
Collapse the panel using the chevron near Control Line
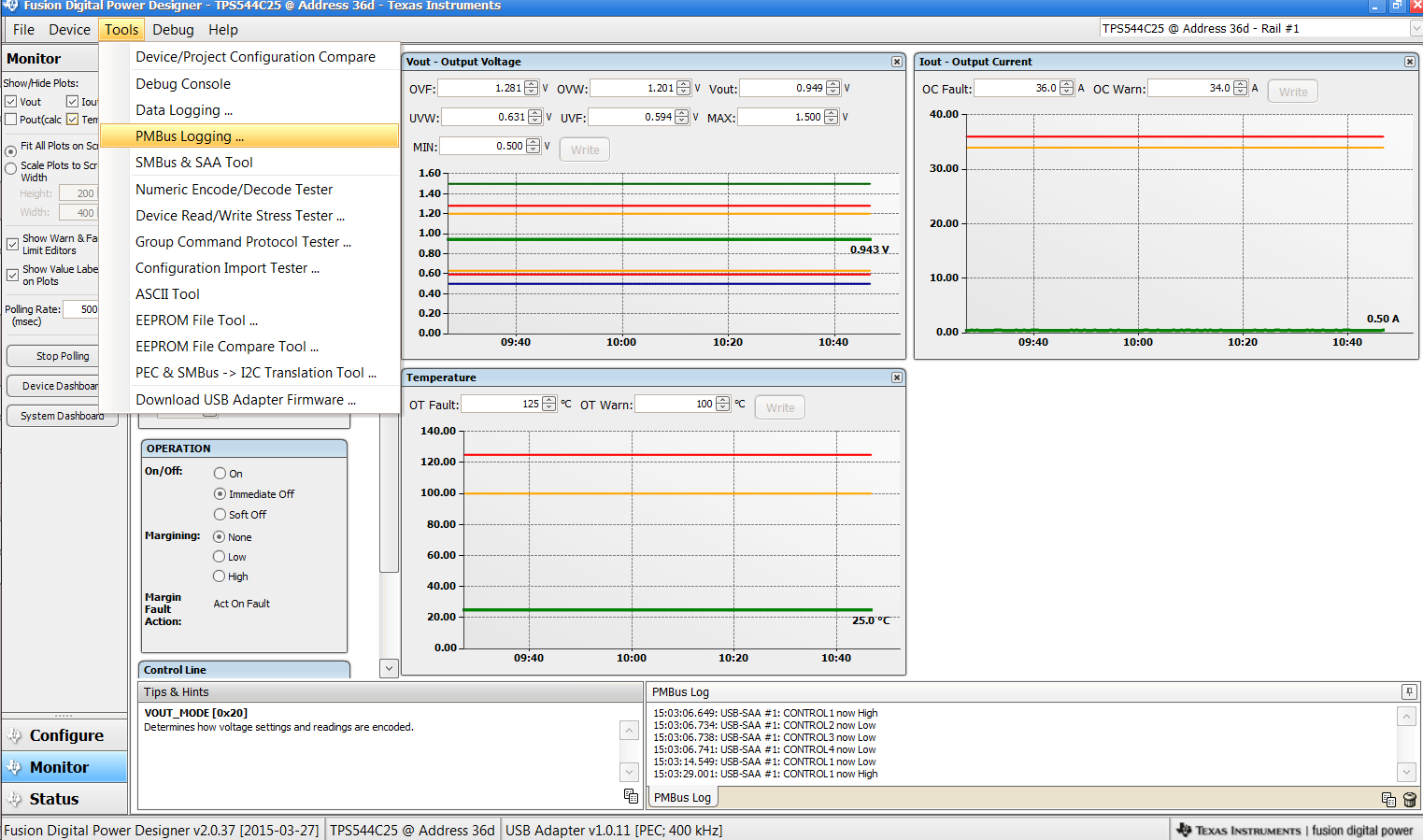[388, 668]
